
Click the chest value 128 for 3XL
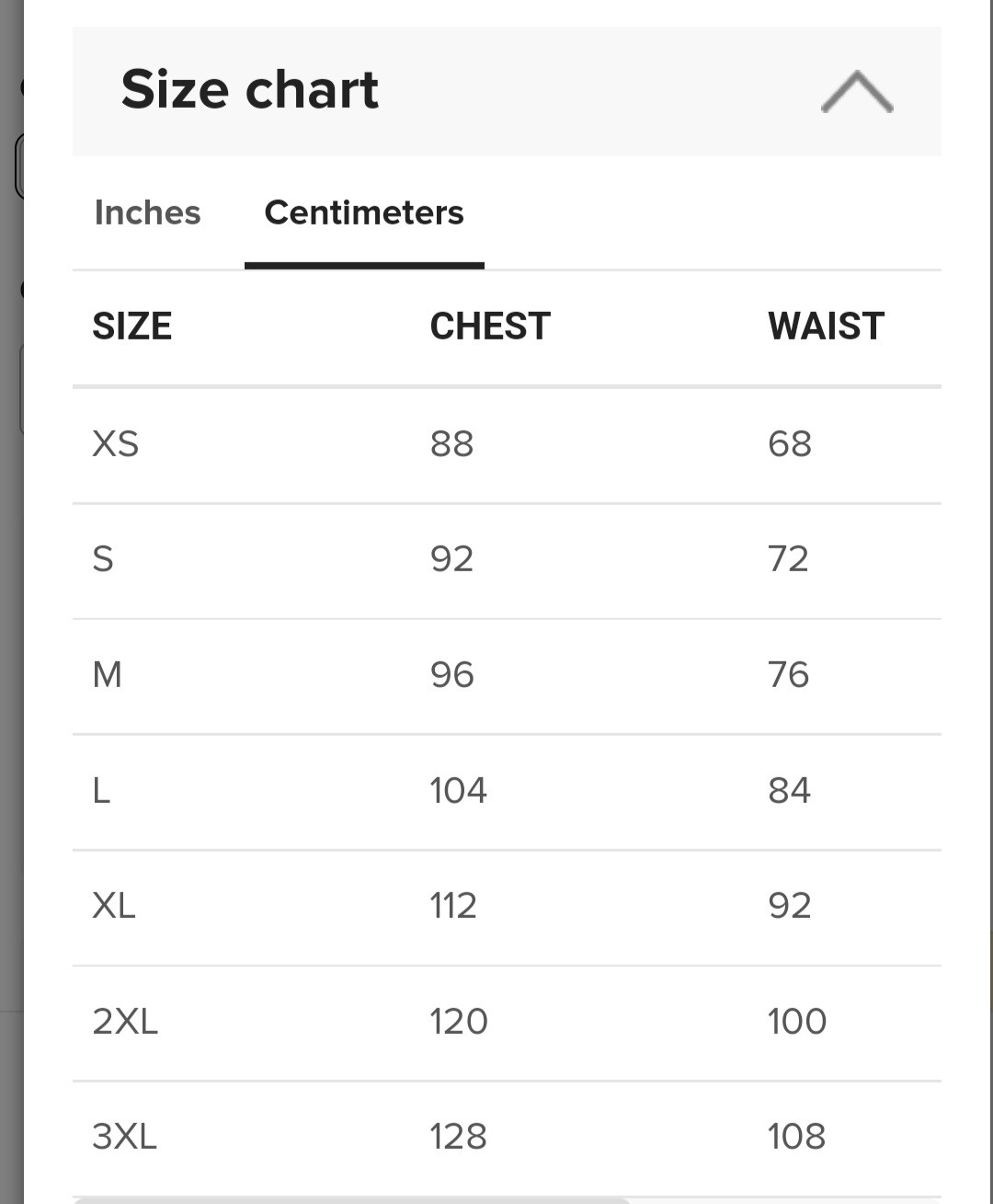point(458,1137)
